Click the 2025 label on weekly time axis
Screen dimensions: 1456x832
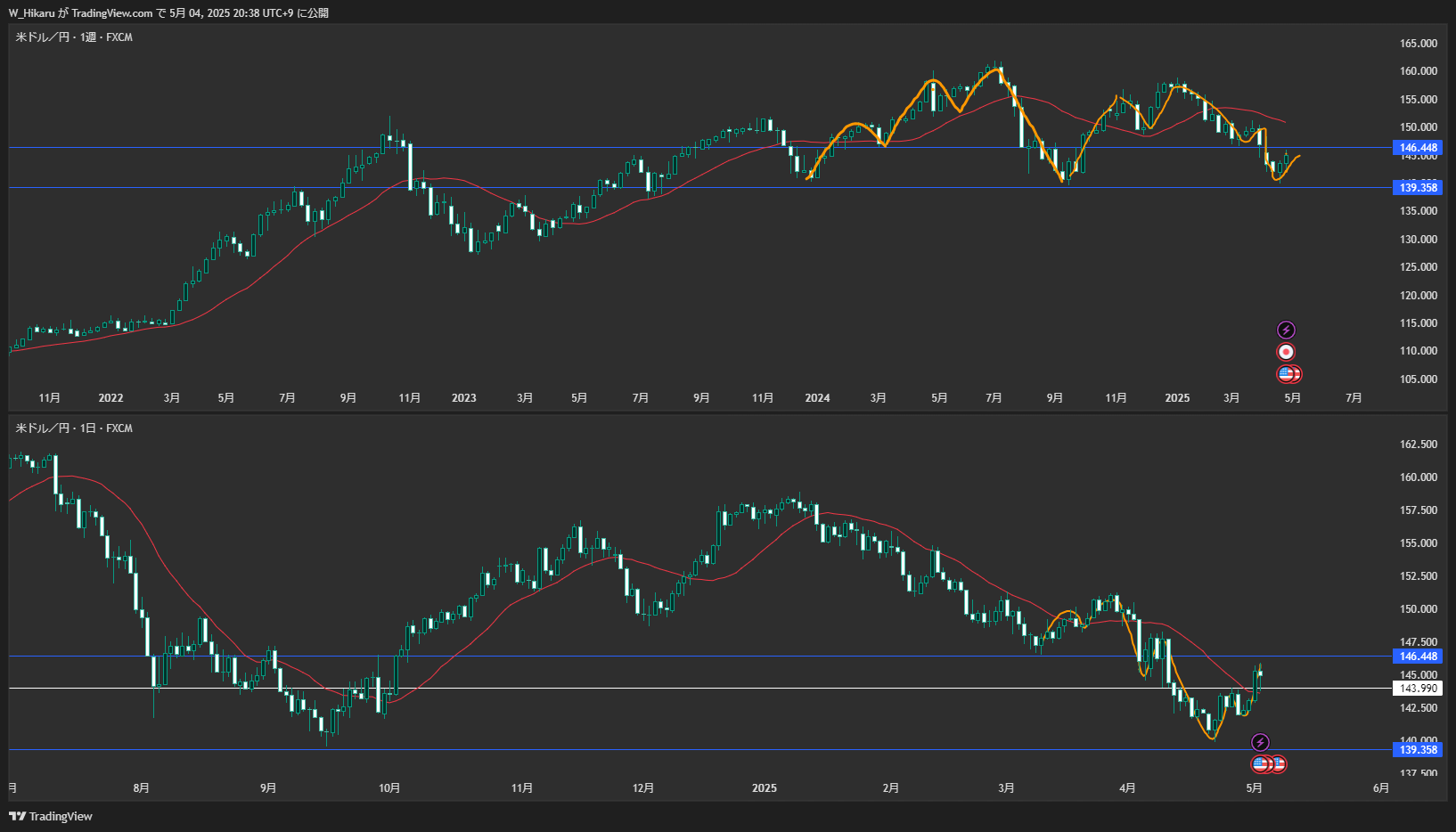point(1177,398)
